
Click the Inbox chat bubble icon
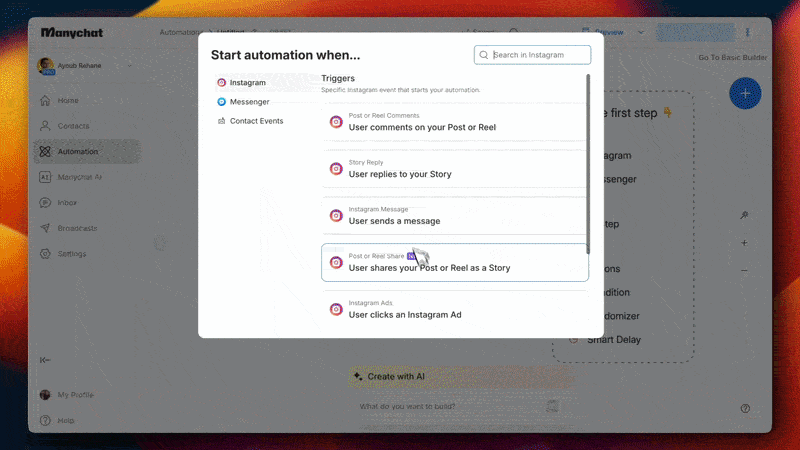[45, 203]
